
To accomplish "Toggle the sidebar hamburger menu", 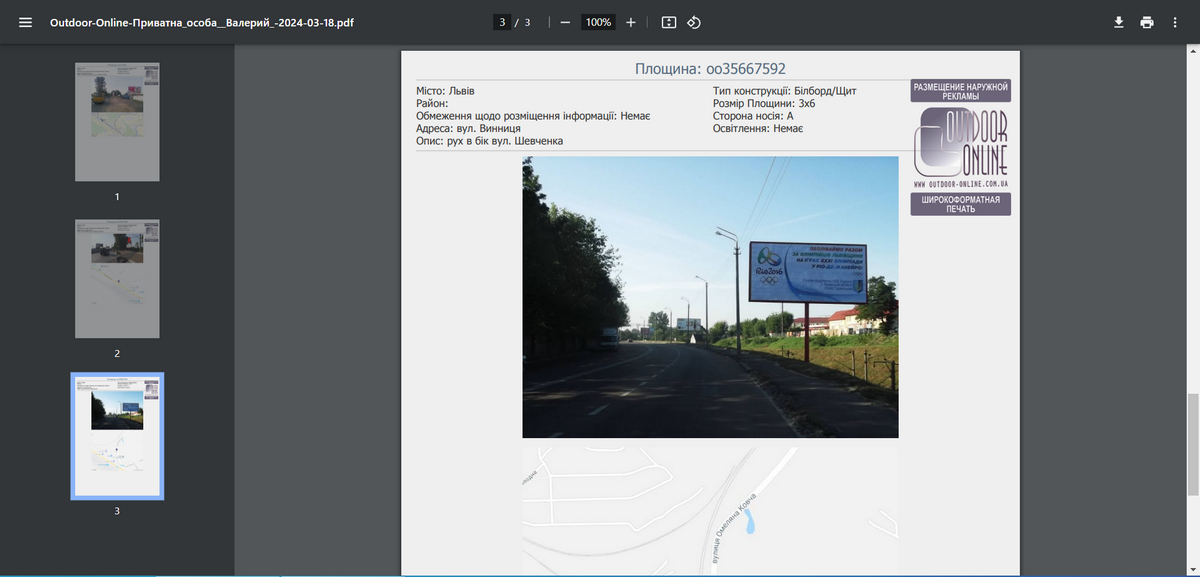I will 25,22.
